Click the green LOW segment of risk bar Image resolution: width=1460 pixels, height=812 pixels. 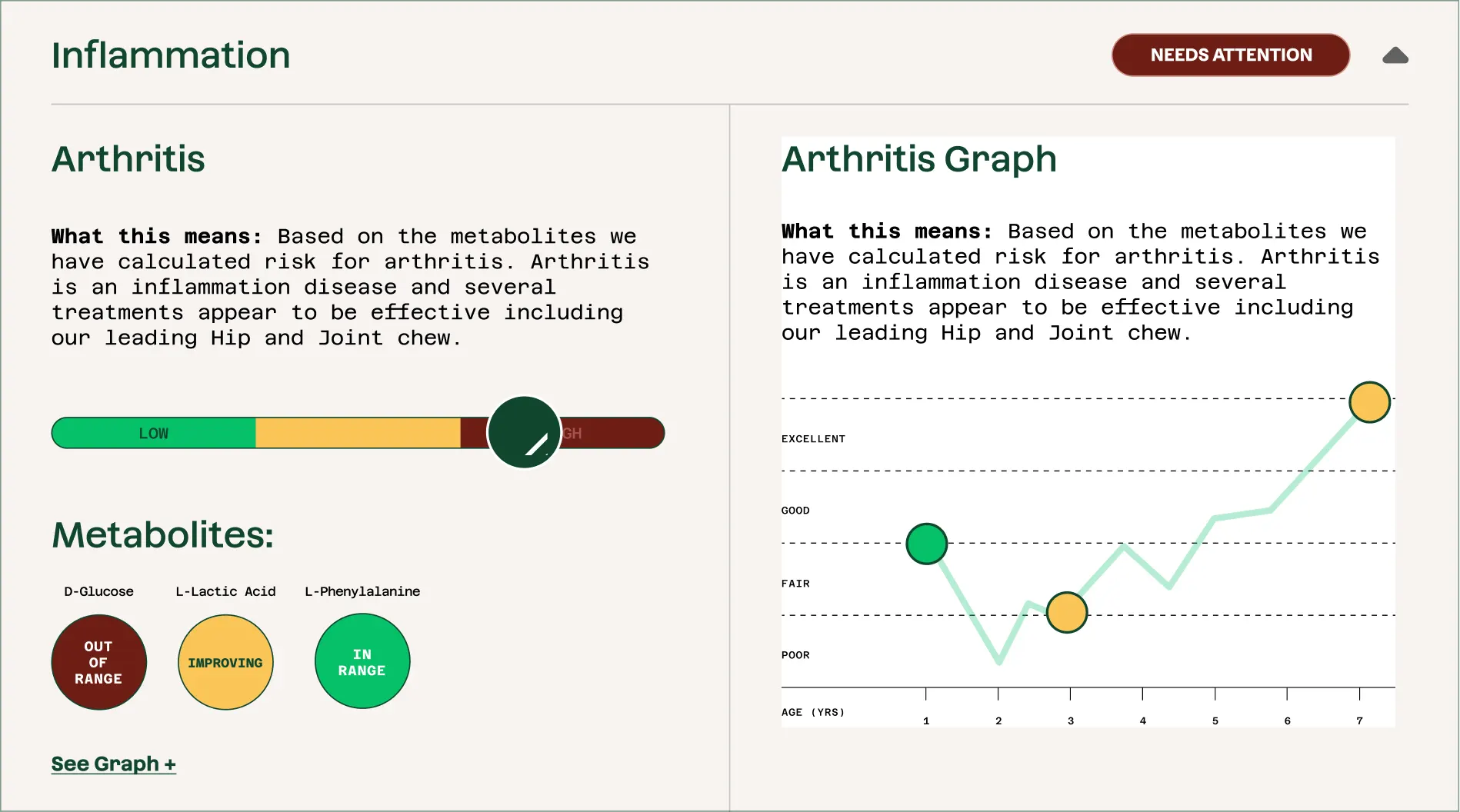(x=154, y=433)
